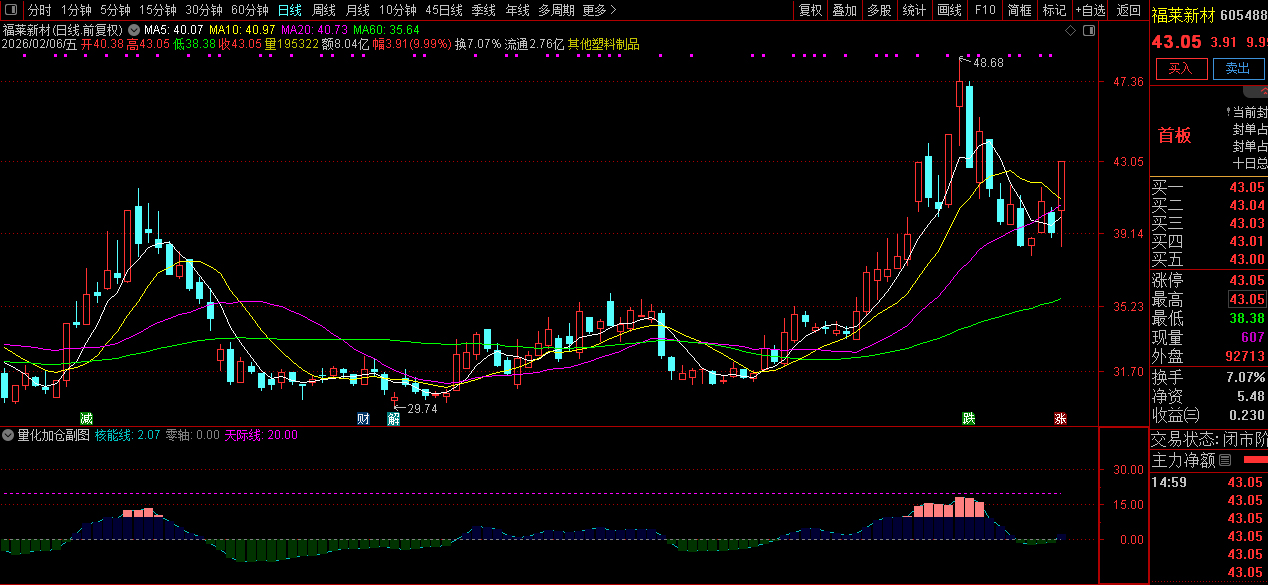Click the 财 info marker on timeline
The image size is (1268, 585).
click(x=363, y=418)
